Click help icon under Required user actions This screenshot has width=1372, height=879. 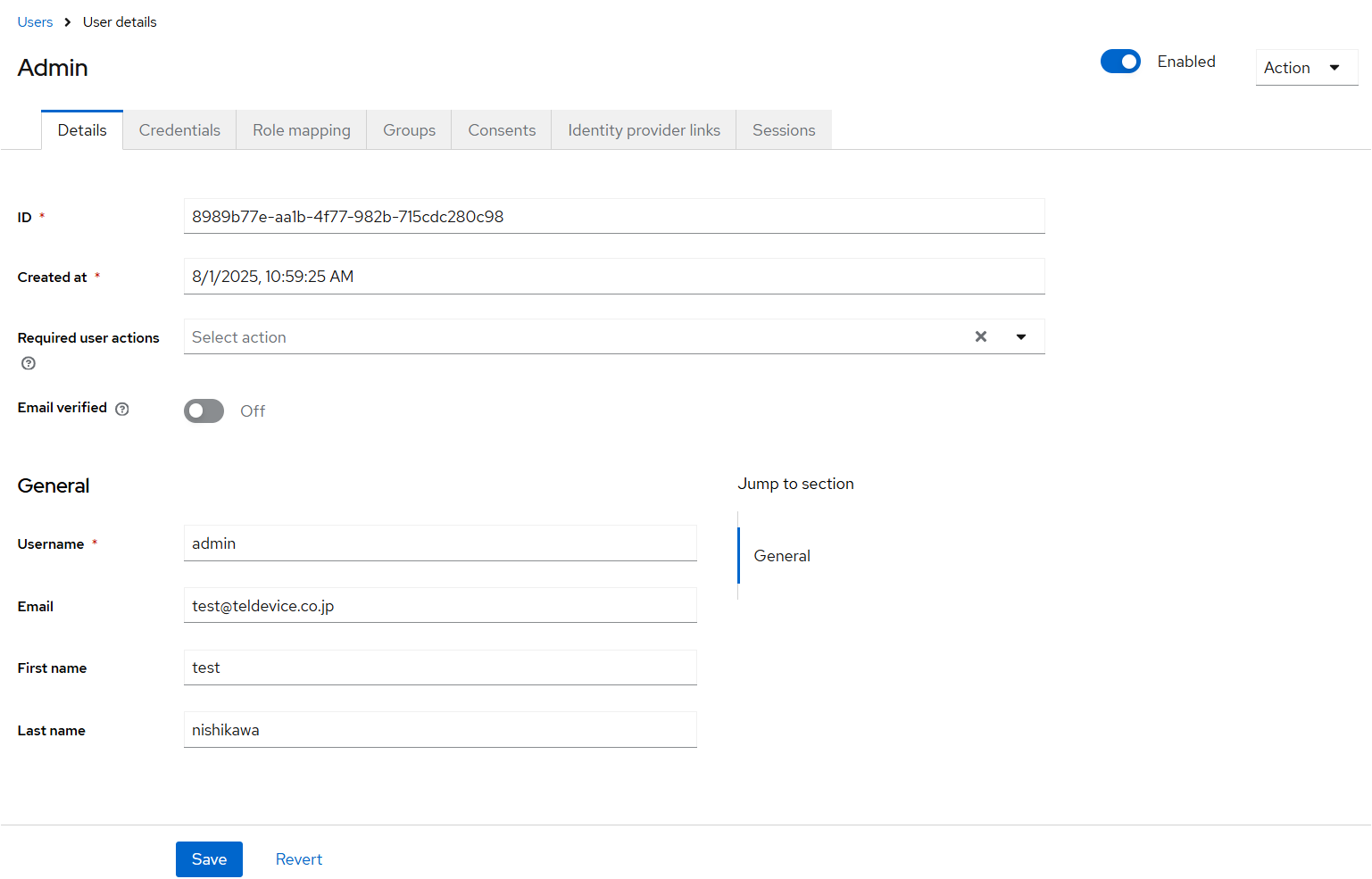click(29, 363)
